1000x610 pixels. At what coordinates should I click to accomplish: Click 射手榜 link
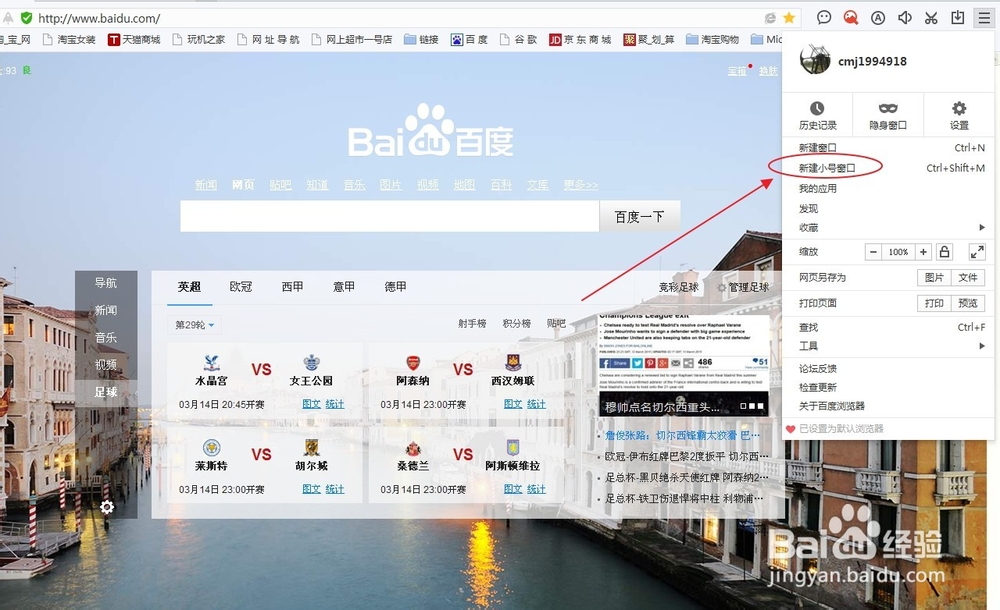[x=472, y=324]
